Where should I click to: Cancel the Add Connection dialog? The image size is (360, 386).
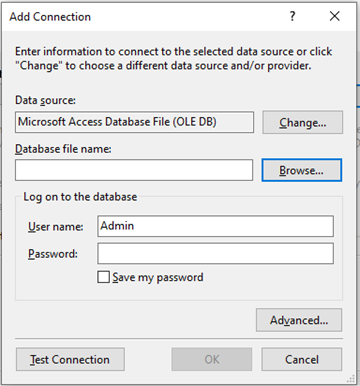pyautogui.click(x=302, y=359)
